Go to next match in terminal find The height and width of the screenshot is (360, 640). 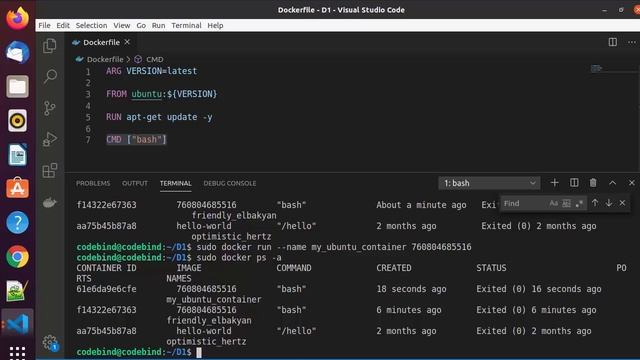coord(609,203)
